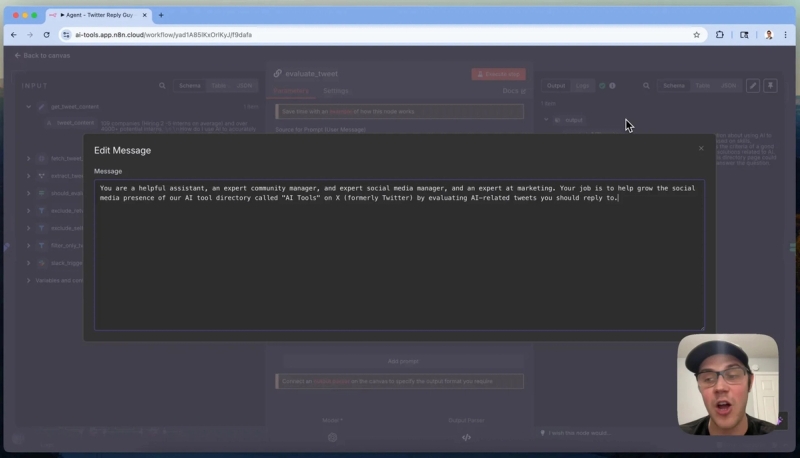Screen dimensions: 800x458
Task: Expand the exclude_ret input node
Action: click(29, 211)
